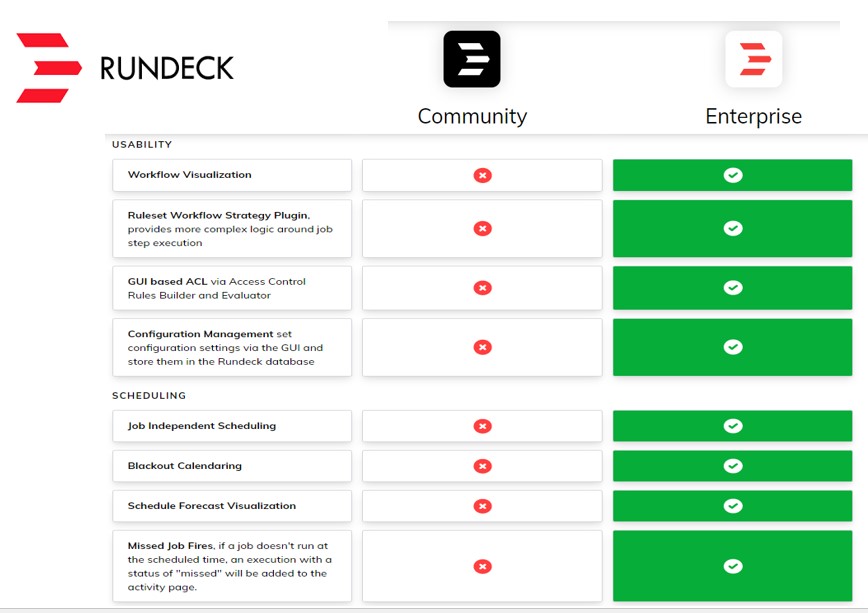
Task: Click the Missed Job Fires description box
Action: click(x=232, y=566)
